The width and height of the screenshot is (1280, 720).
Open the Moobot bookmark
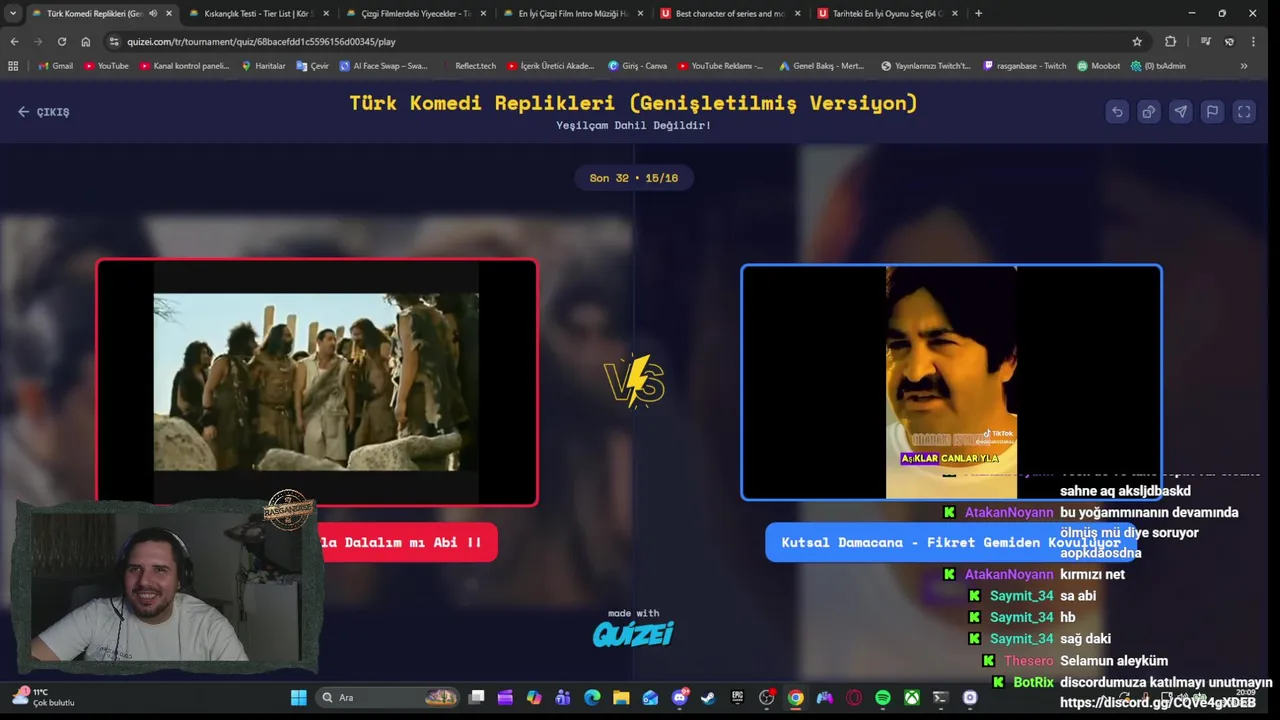1098,66
